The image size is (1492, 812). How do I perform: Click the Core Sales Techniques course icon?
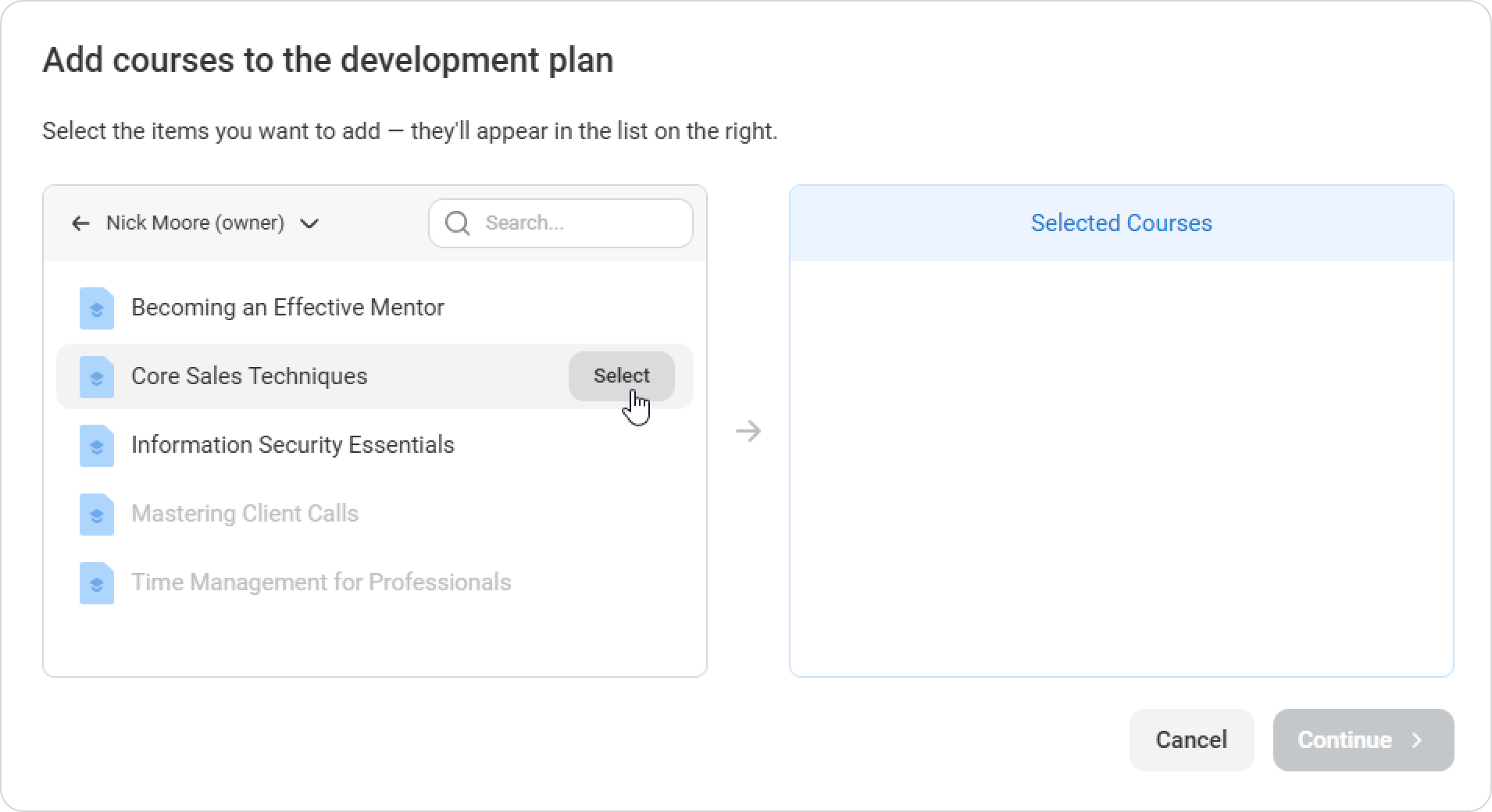coord(97,377)
